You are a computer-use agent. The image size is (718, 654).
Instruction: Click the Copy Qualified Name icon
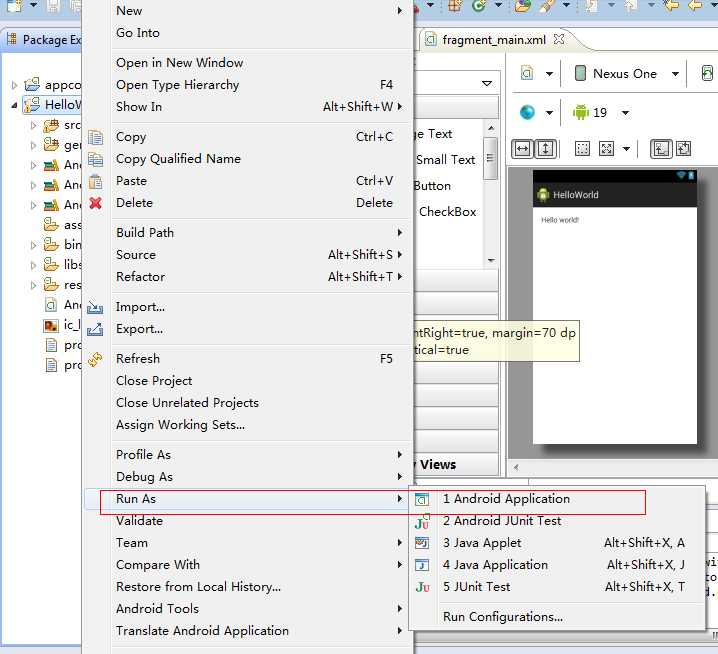coord(95,159)
